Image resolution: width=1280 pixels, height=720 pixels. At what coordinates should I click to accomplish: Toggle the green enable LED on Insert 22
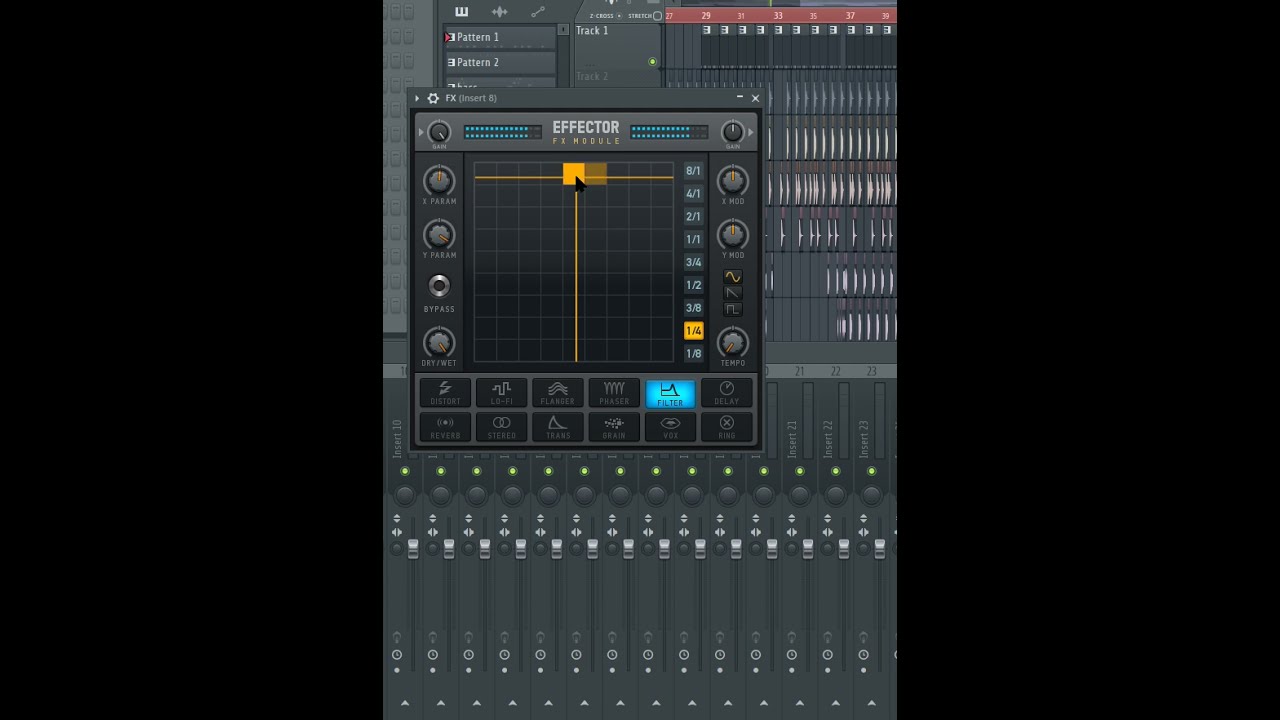coord(836,471)
